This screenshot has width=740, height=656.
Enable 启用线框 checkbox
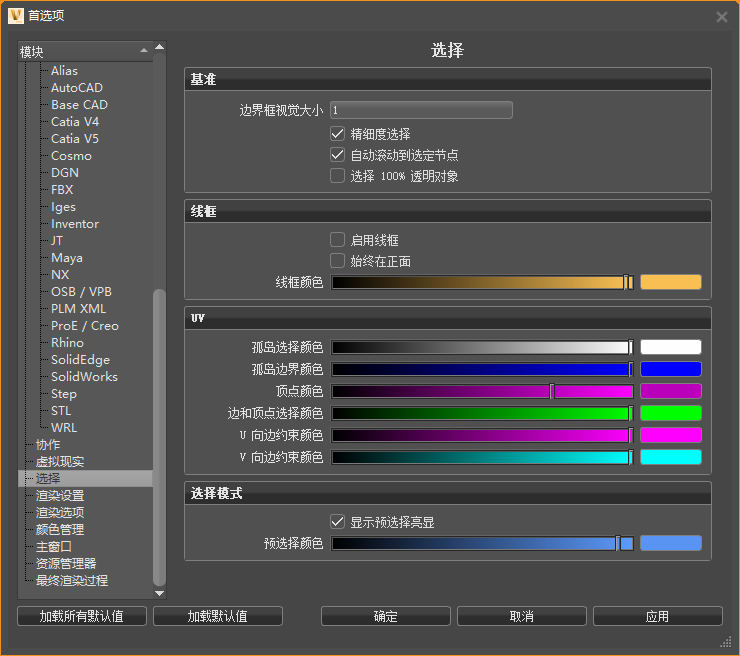(337, 240)
